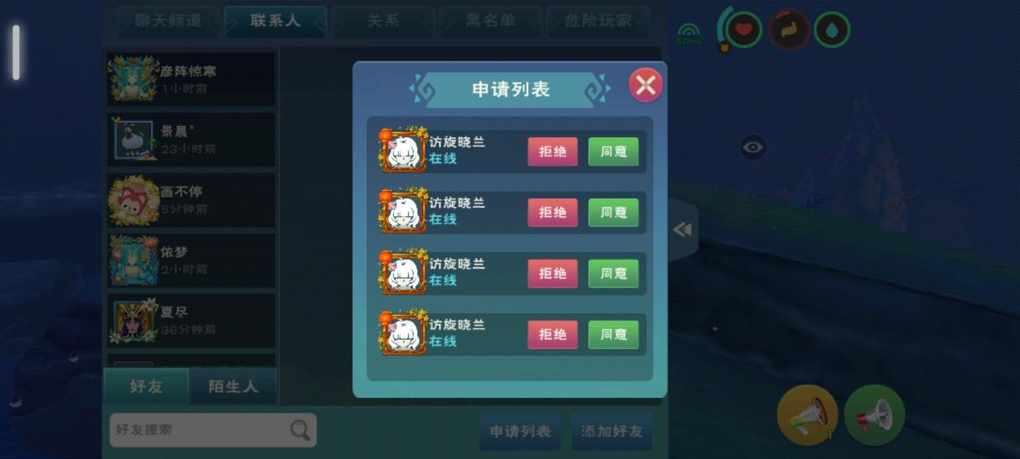Reject the third friend request
1020x459 pixels.
552,274
